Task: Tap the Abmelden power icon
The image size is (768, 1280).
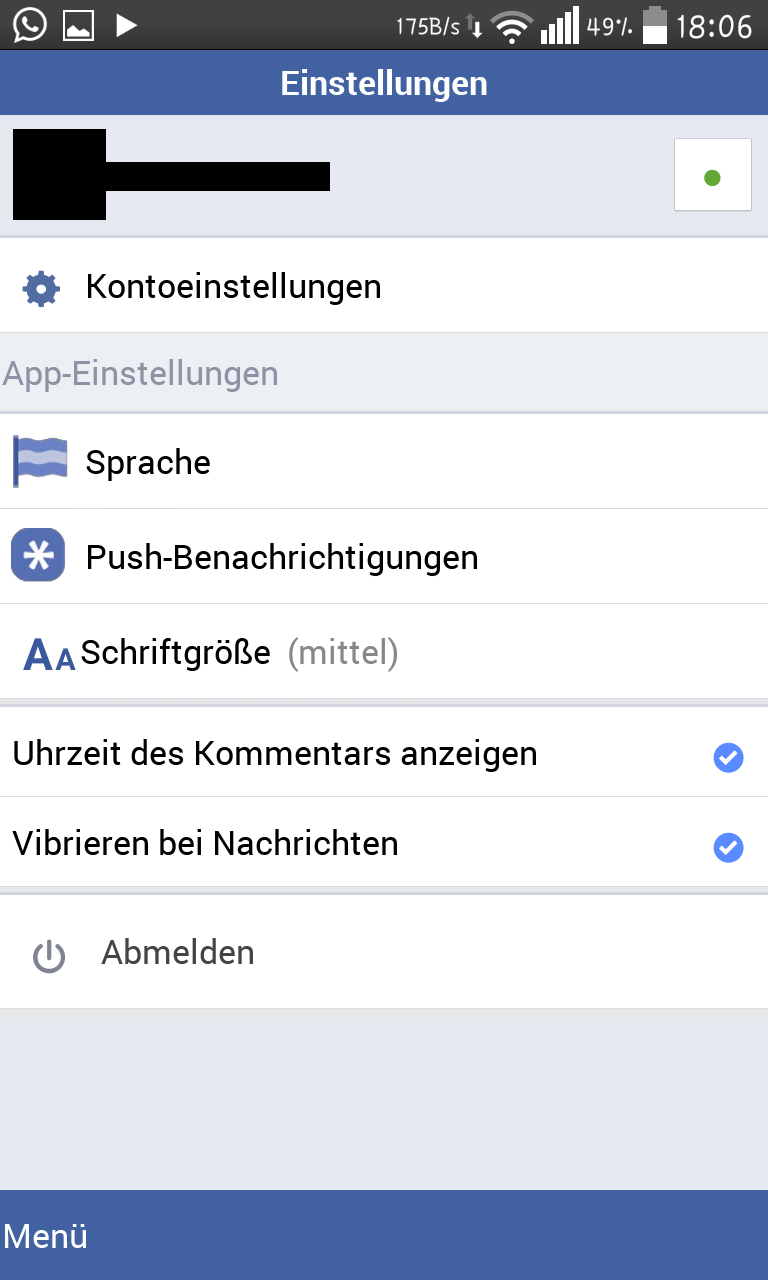Action: (48, 956)
